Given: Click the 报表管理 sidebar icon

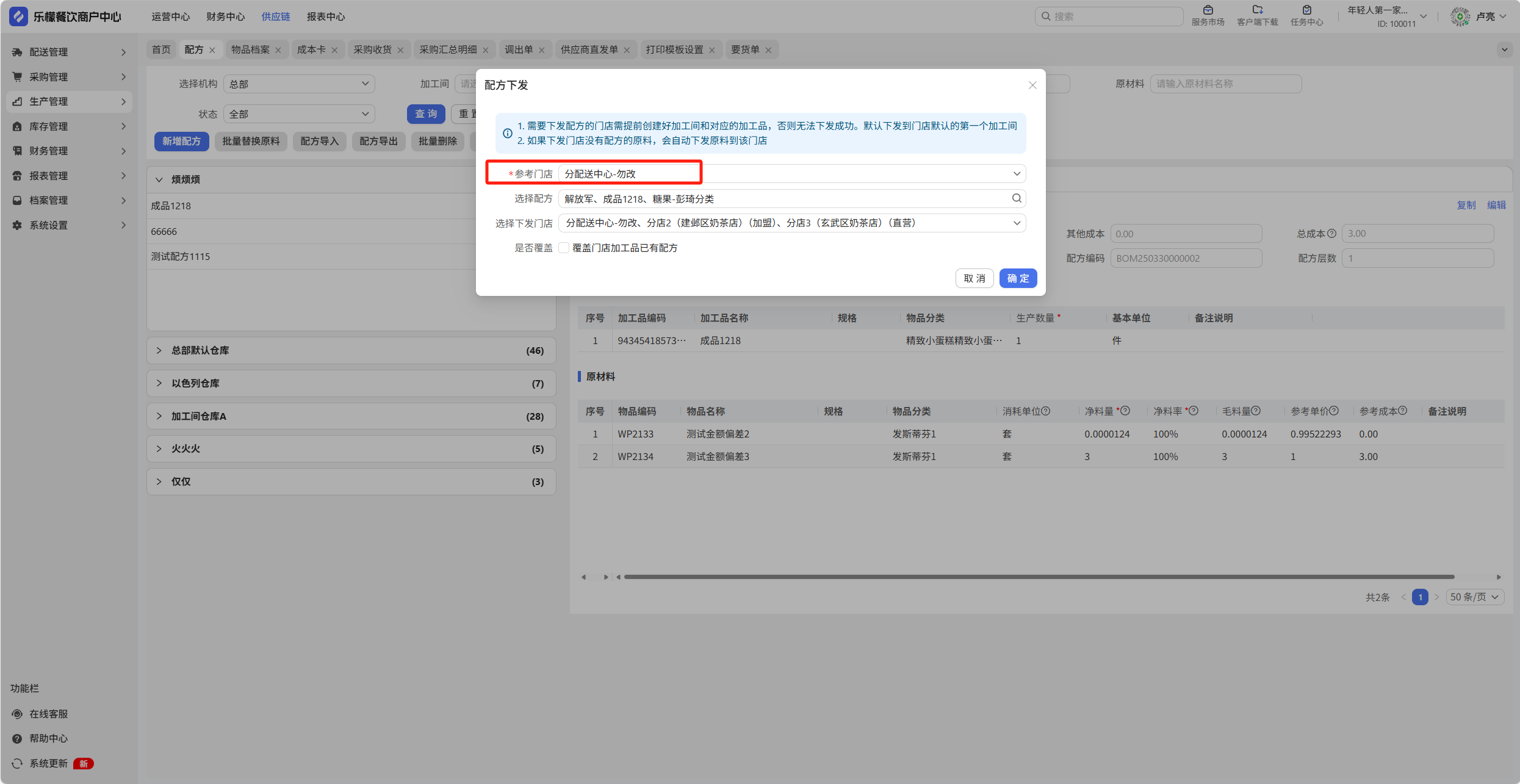Looking at the screenshot, I should tap(17, 176).
